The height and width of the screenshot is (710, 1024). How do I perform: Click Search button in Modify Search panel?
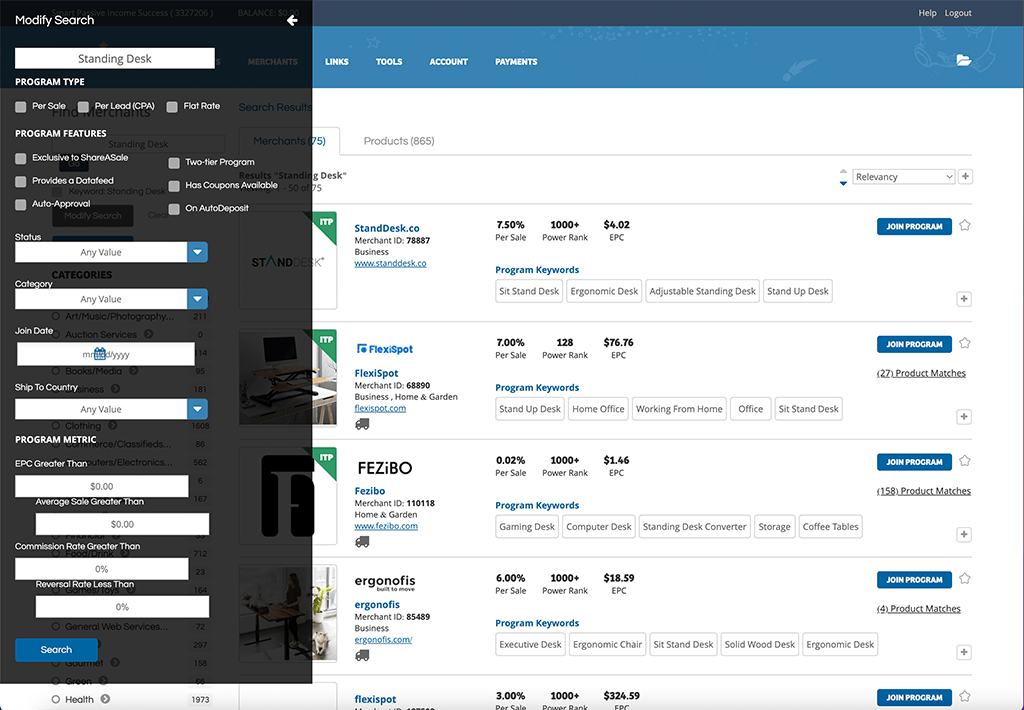click(56, 649)
